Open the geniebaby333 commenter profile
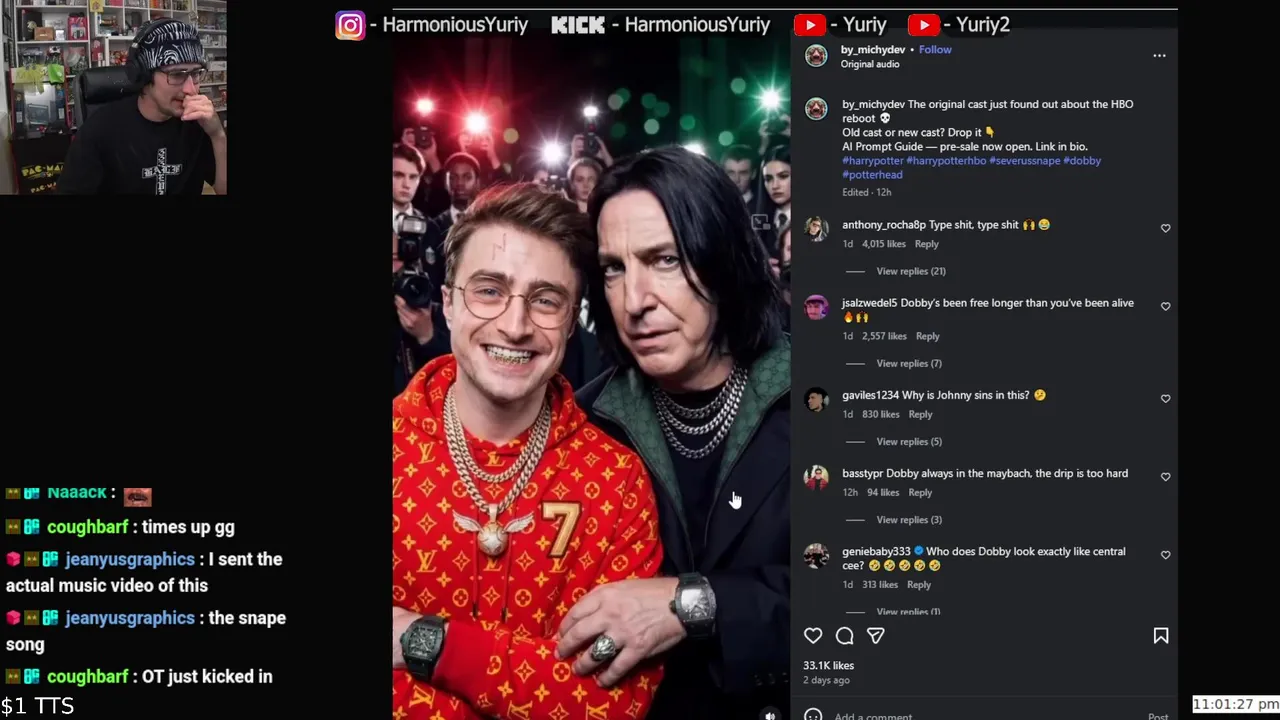Viewport: 1280px width, 720px height. click(x=817, y=556)
